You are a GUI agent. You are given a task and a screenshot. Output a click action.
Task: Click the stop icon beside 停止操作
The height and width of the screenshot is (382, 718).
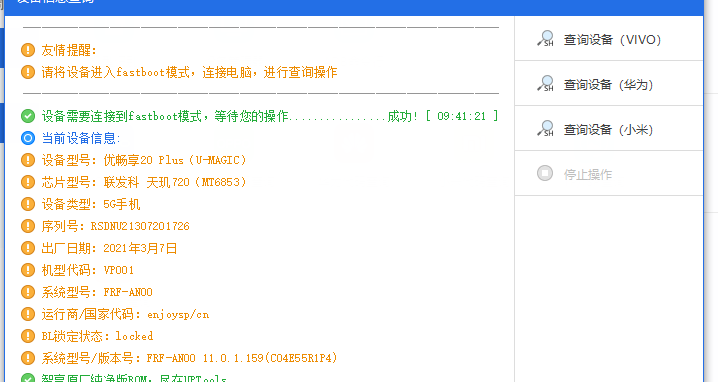(545, 173)
